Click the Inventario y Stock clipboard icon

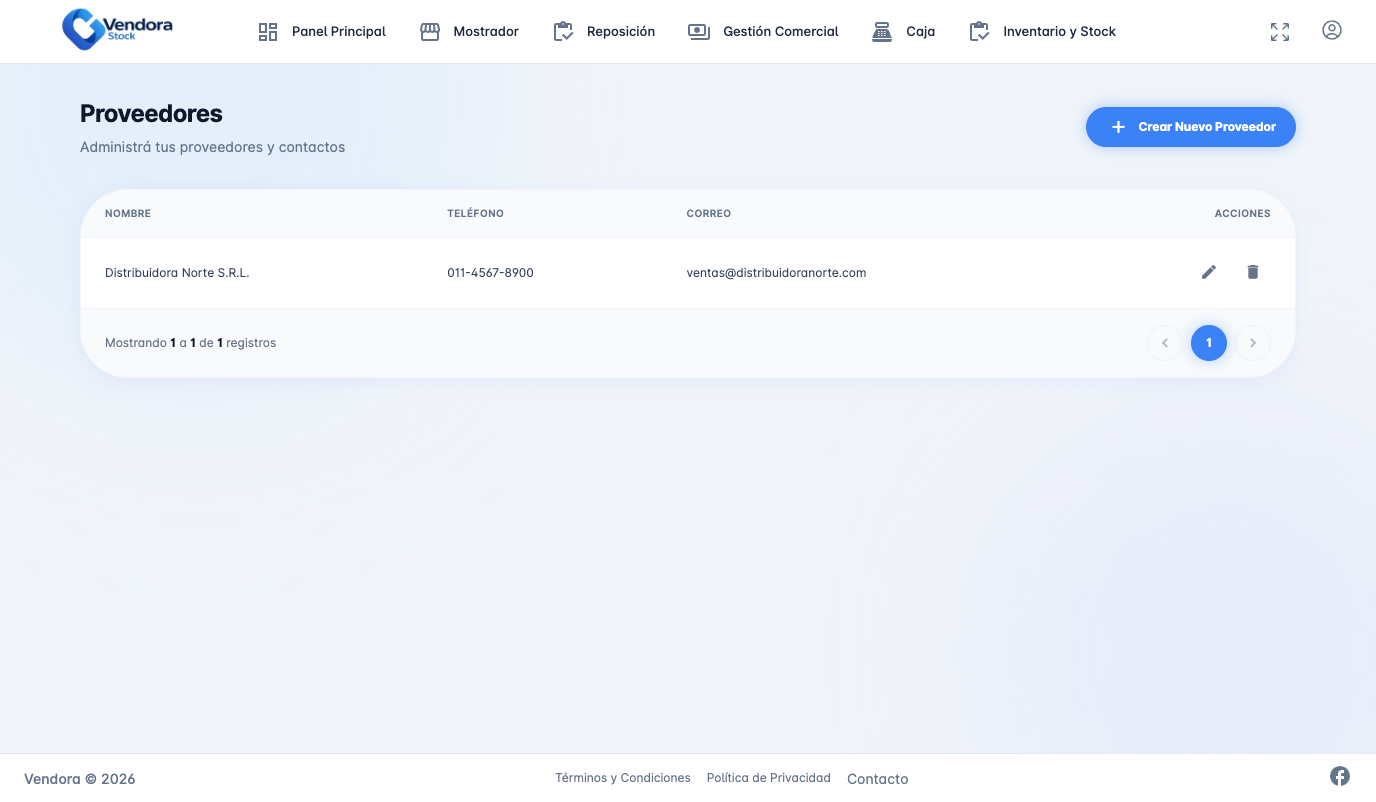[x=979, y=32]
